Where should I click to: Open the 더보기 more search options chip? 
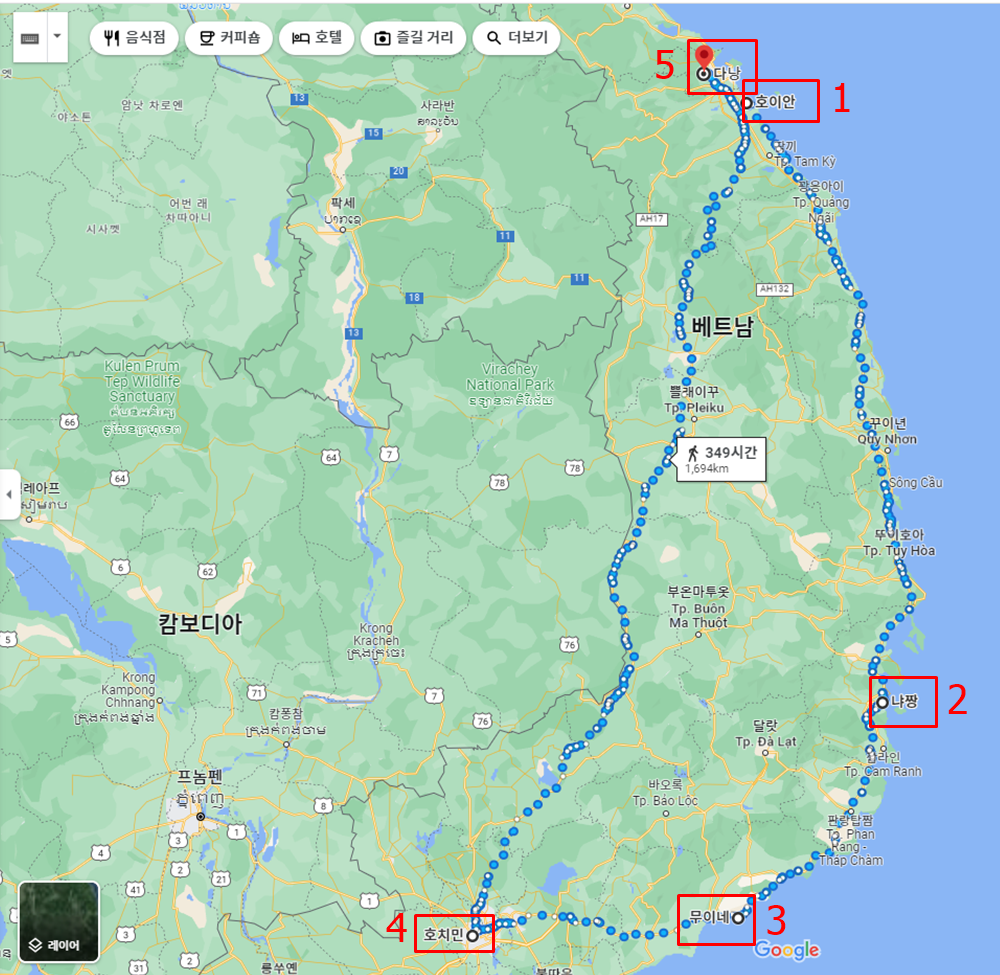(517, 38)
